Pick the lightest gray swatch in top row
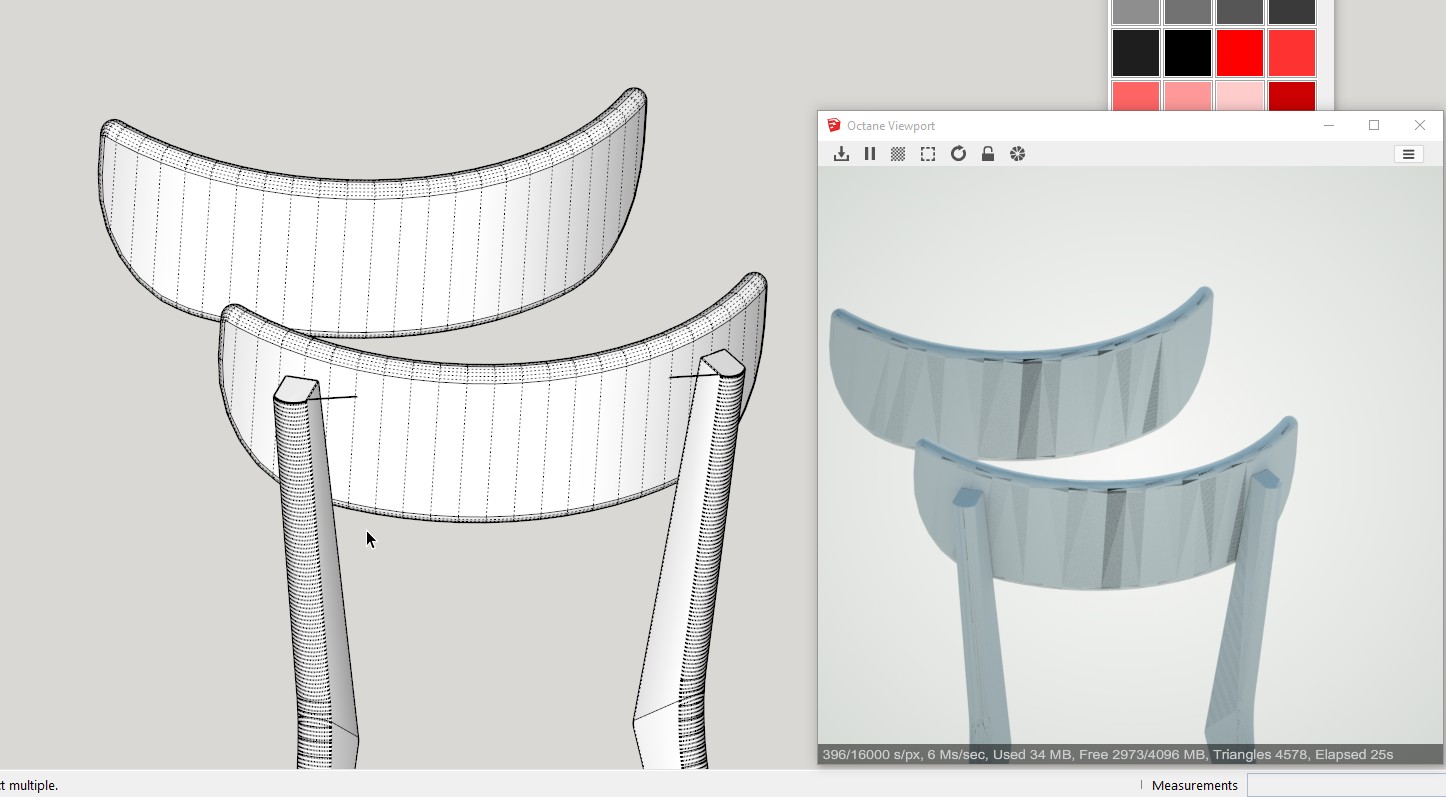Screen dimensions: 1446x797 (x=1136, y=12)
